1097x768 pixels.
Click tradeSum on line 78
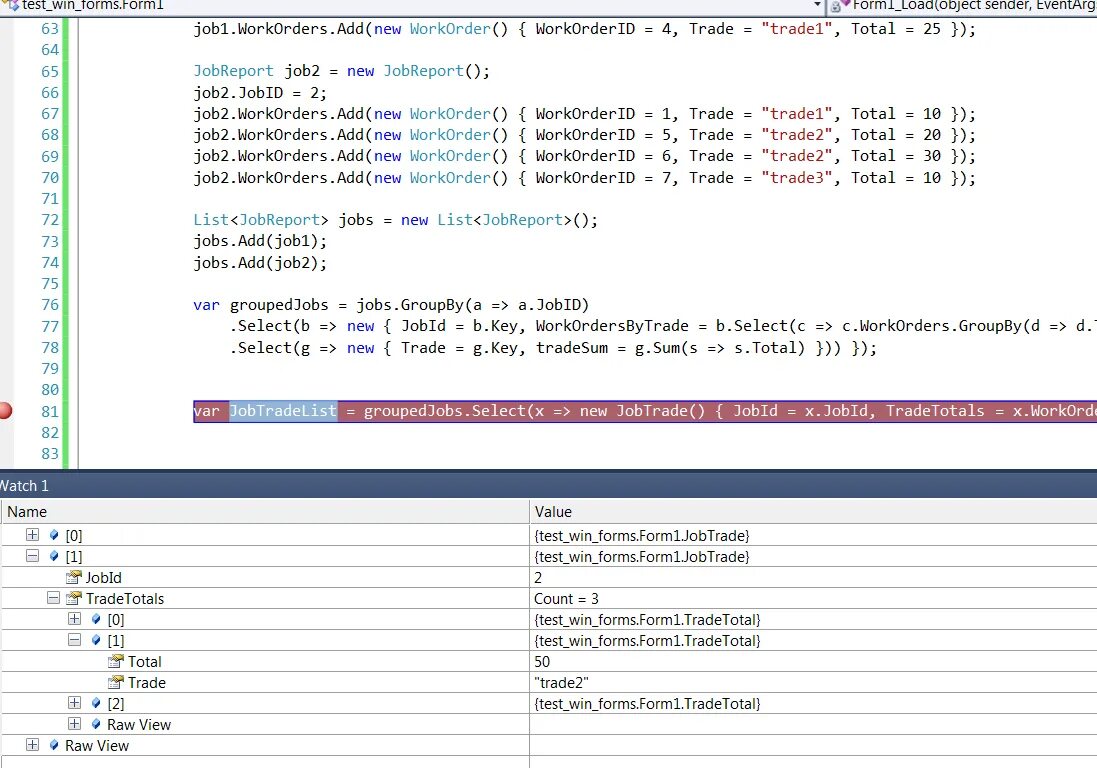572,348
